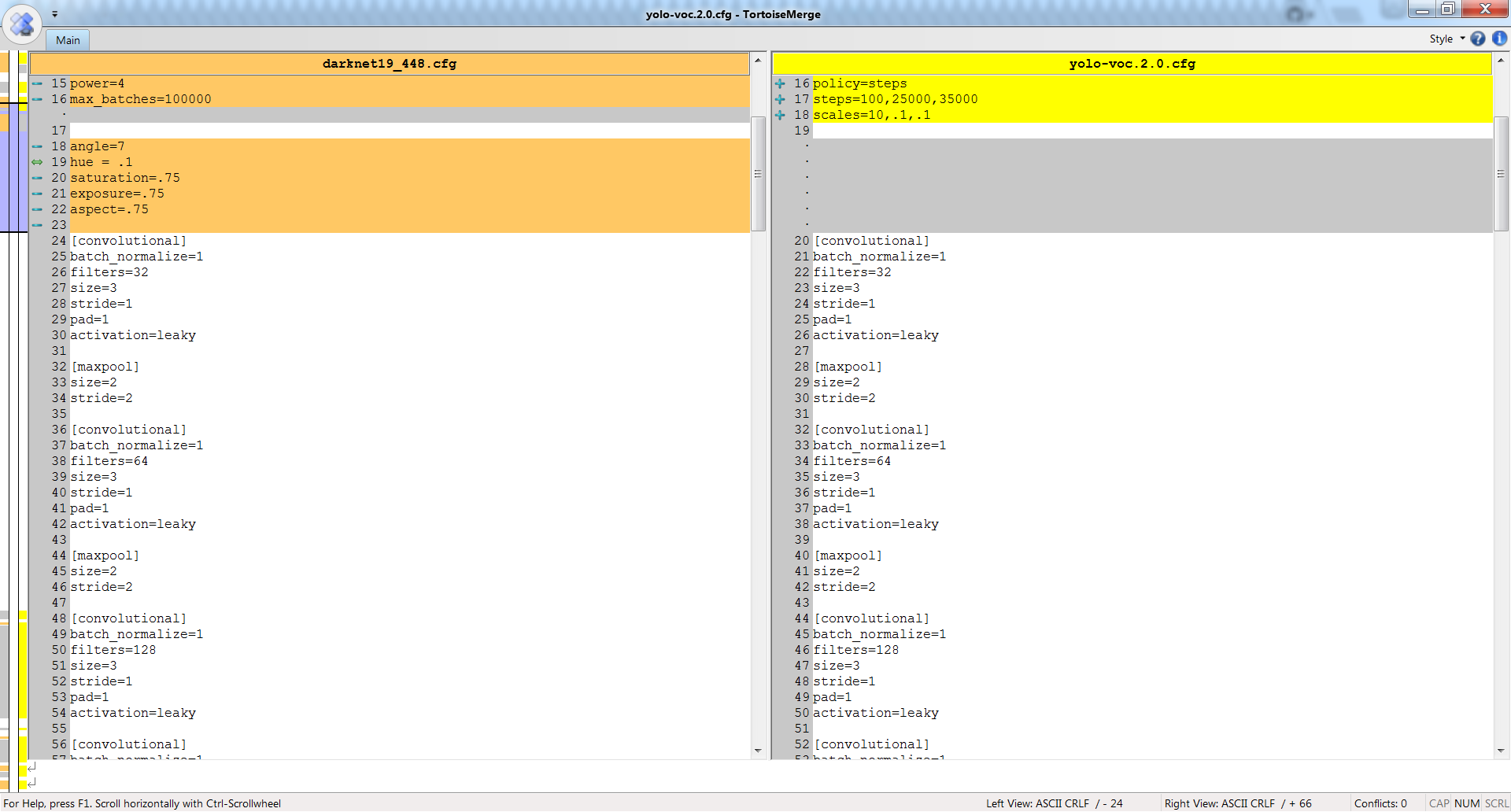Click 'filters=64' on left line 38
This screenshot has height=812, width=1511.
click(109, 461)
